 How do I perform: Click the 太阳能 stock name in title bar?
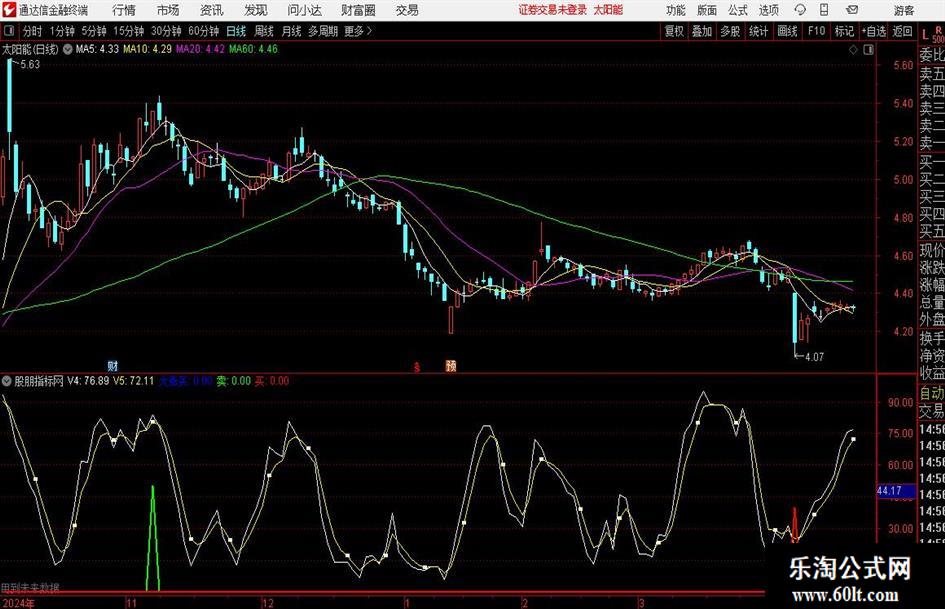608,10
